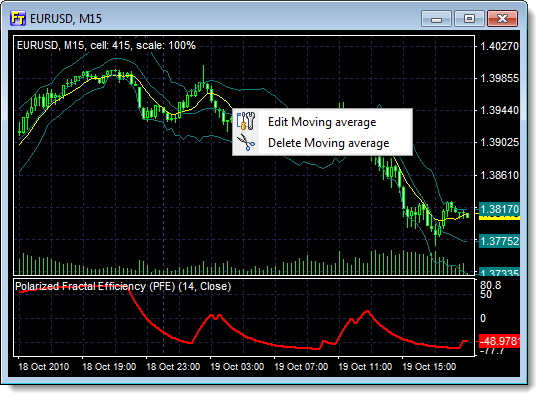
Task: Click the scissors icon for Delete Moving average
Action: pos(246,142)
